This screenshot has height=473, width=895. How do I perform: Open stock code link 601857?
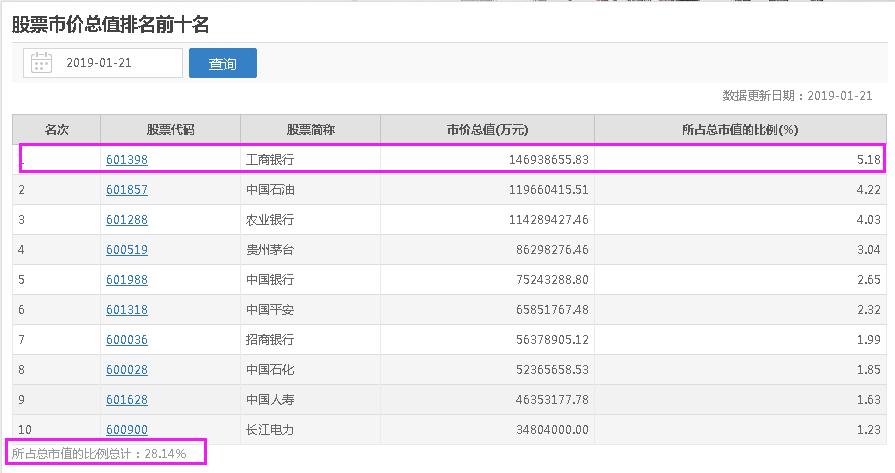pos(127,189)
